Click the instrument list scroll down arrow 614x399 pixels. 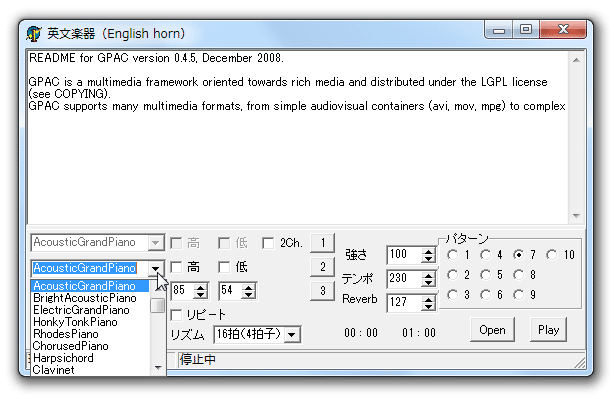[158, 368]
